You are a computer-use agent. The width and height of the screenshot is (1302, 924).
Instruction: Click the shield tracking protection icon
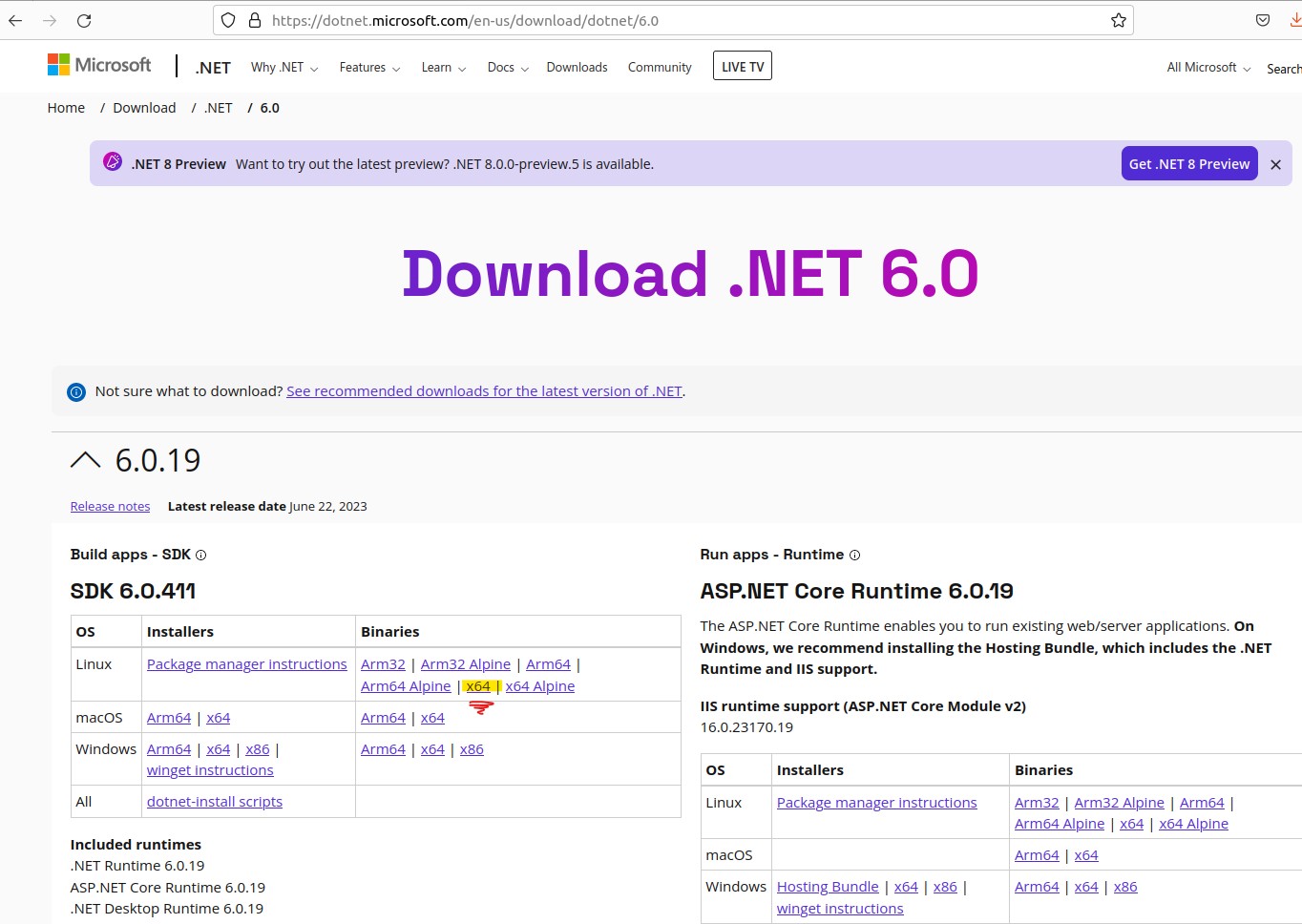(x=228, y=20)
